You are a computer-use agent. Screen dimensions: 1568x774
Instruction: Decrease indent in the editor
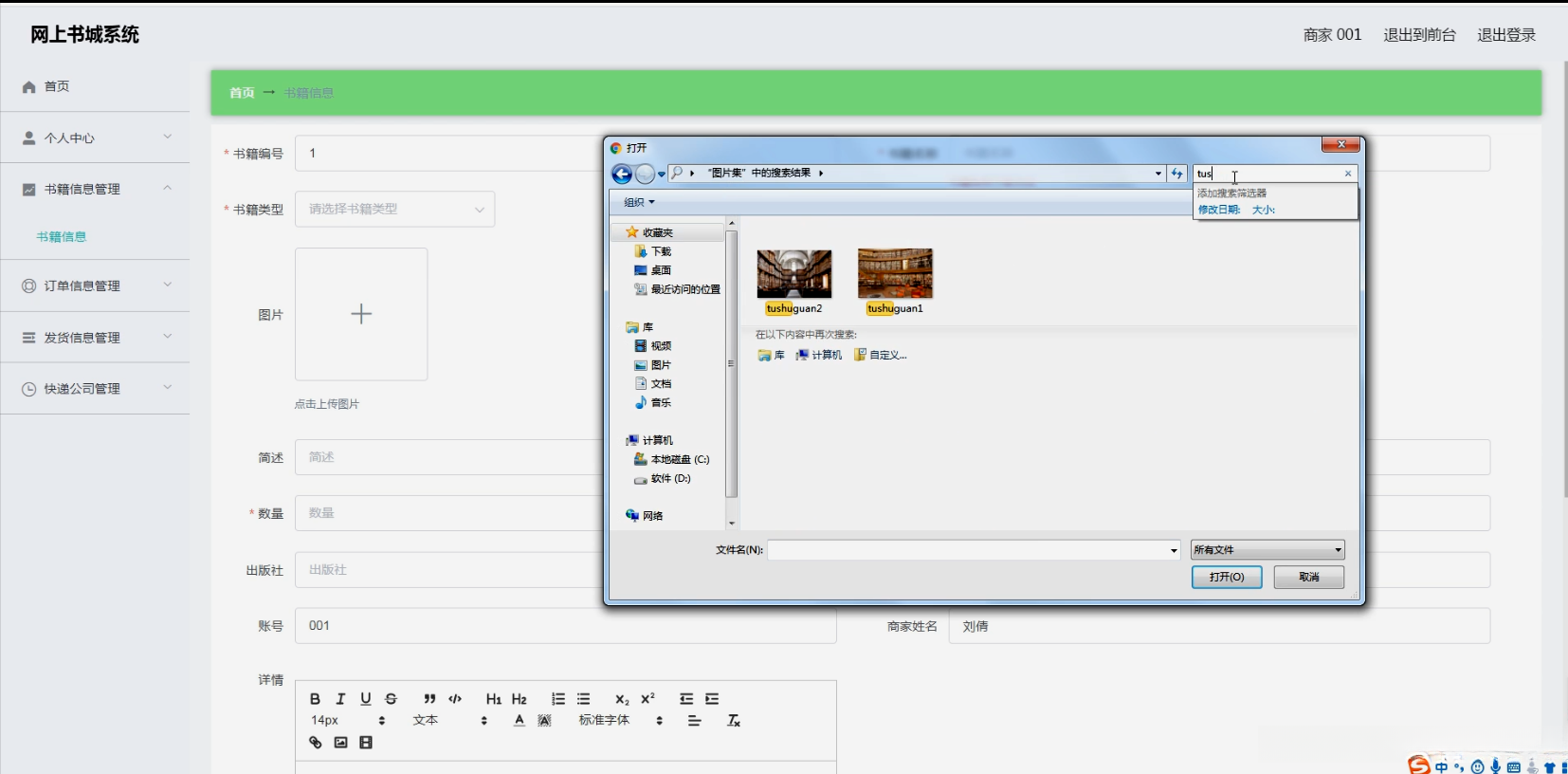[x=686, y=699]
